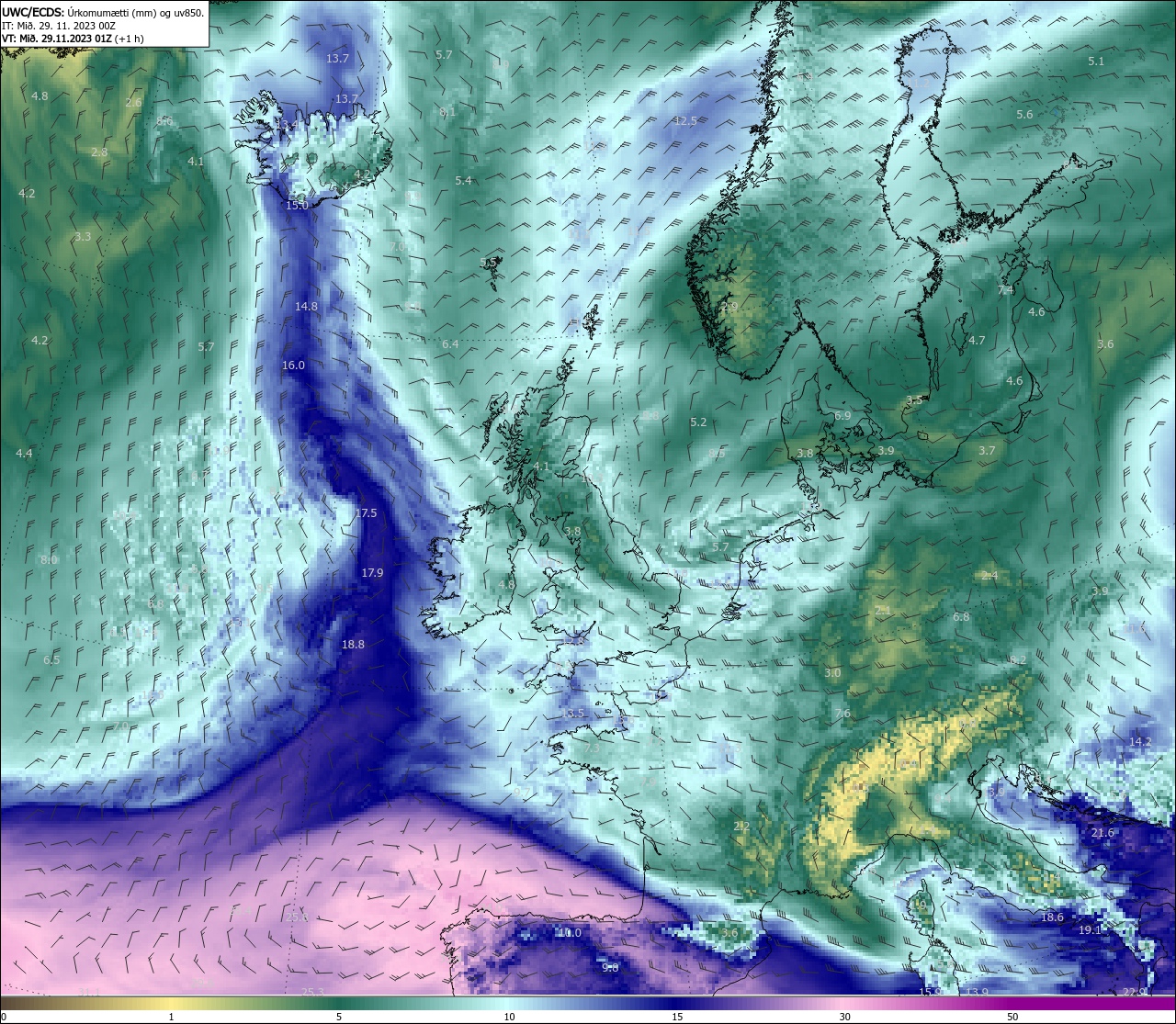Click the 5.1 value label
Image resolution: width=1176 pixels, height=1024 pixels.
tap(1096, 62)
